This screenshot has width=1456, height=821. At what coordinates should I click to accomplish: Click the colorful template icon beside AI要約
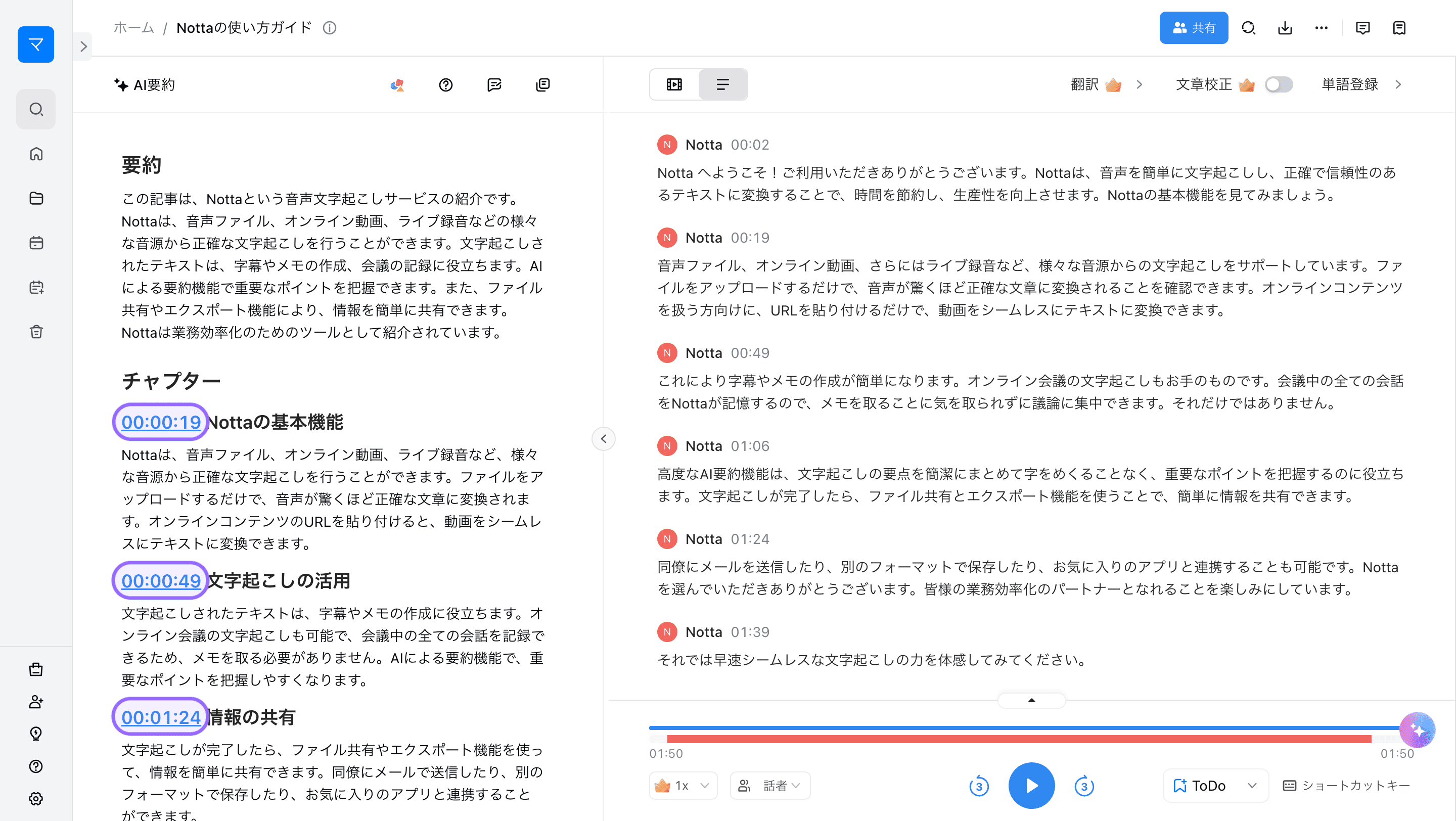(x=397, y=85)
